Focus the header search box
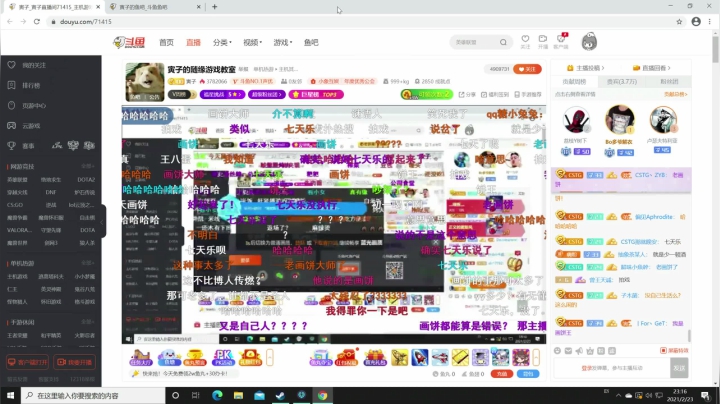The width and height of the screenshot is (720, 404). click(x=475, y=42)
